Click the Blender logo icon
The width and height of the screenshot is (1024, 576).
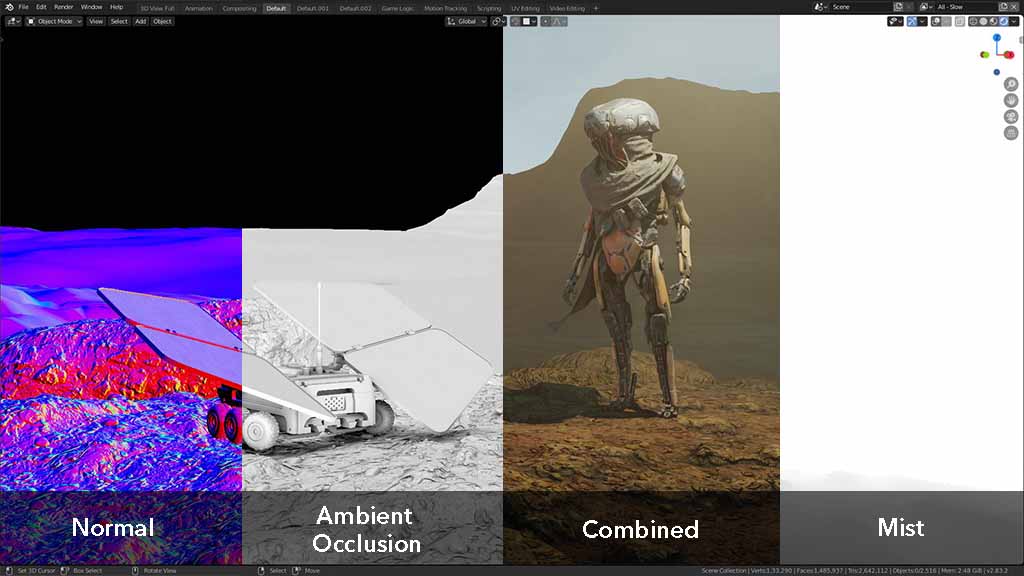9,7
